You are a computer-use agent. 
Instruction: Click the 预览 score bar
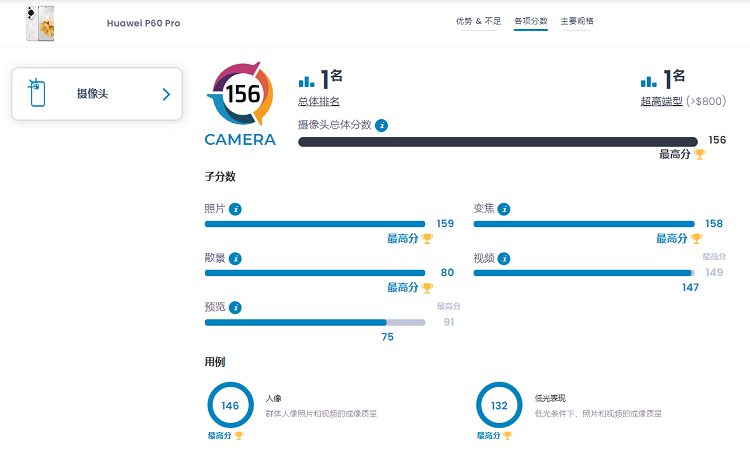click(x=315, y=323)
